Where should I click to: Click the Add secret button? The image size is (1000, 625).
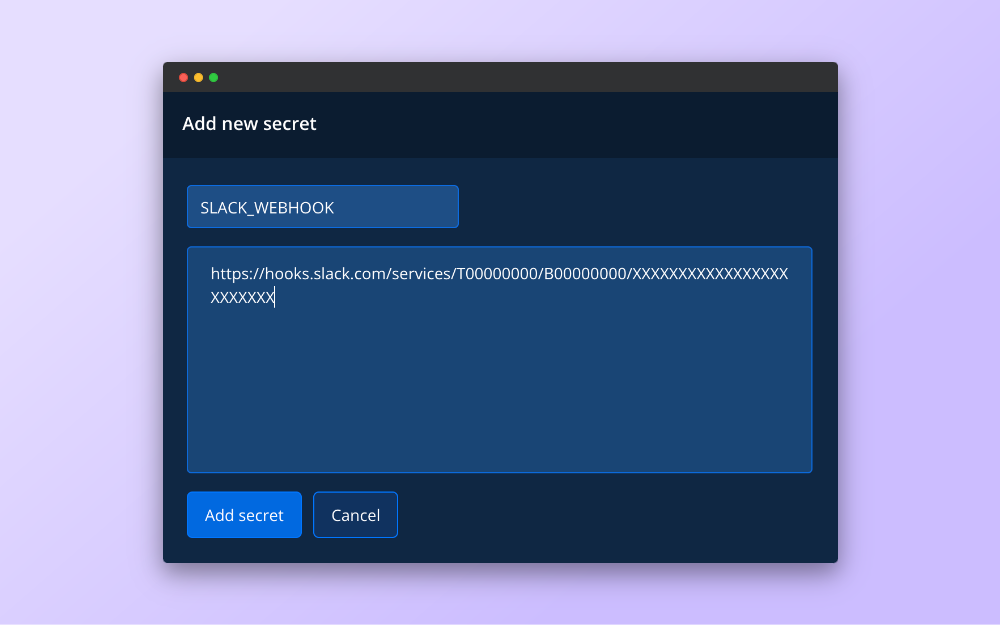coord(244,515)
